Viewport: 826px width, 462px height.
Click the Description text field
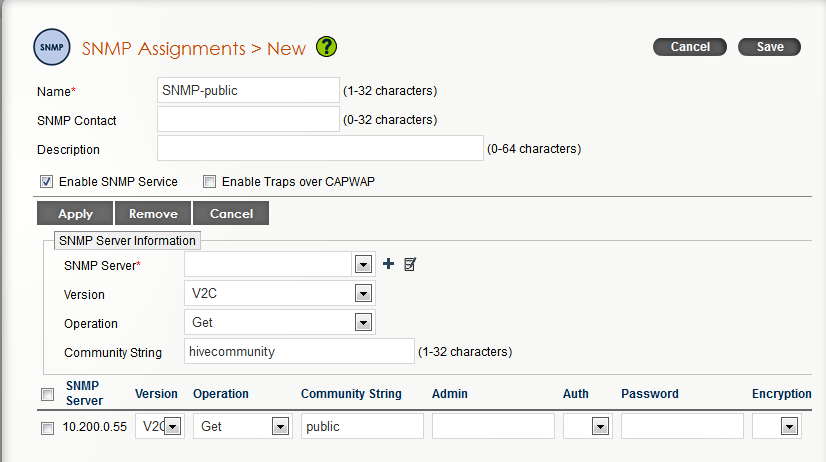320,149
